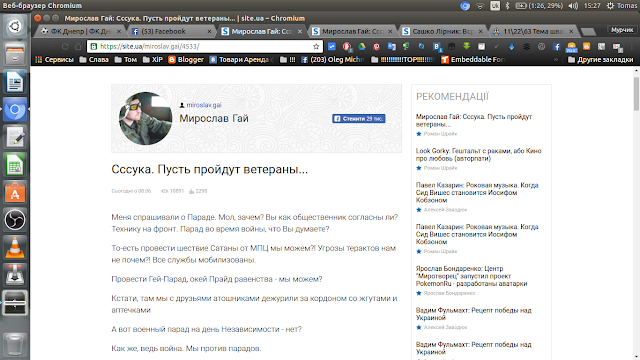Switch to the second 'Мирослав Гай' tab

(353, 31)
